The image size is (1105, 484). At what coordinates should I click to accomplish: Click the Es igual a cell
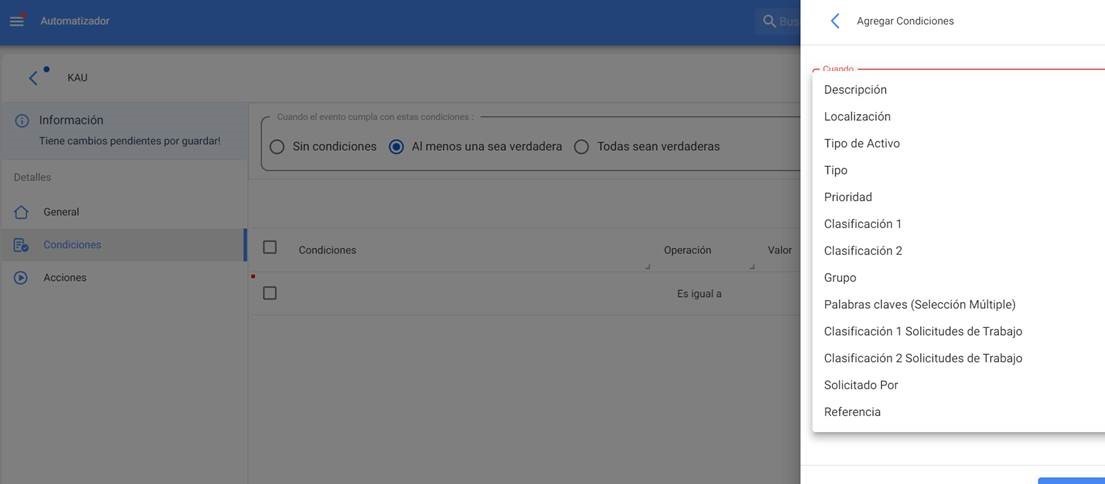[x=699, y=294]
